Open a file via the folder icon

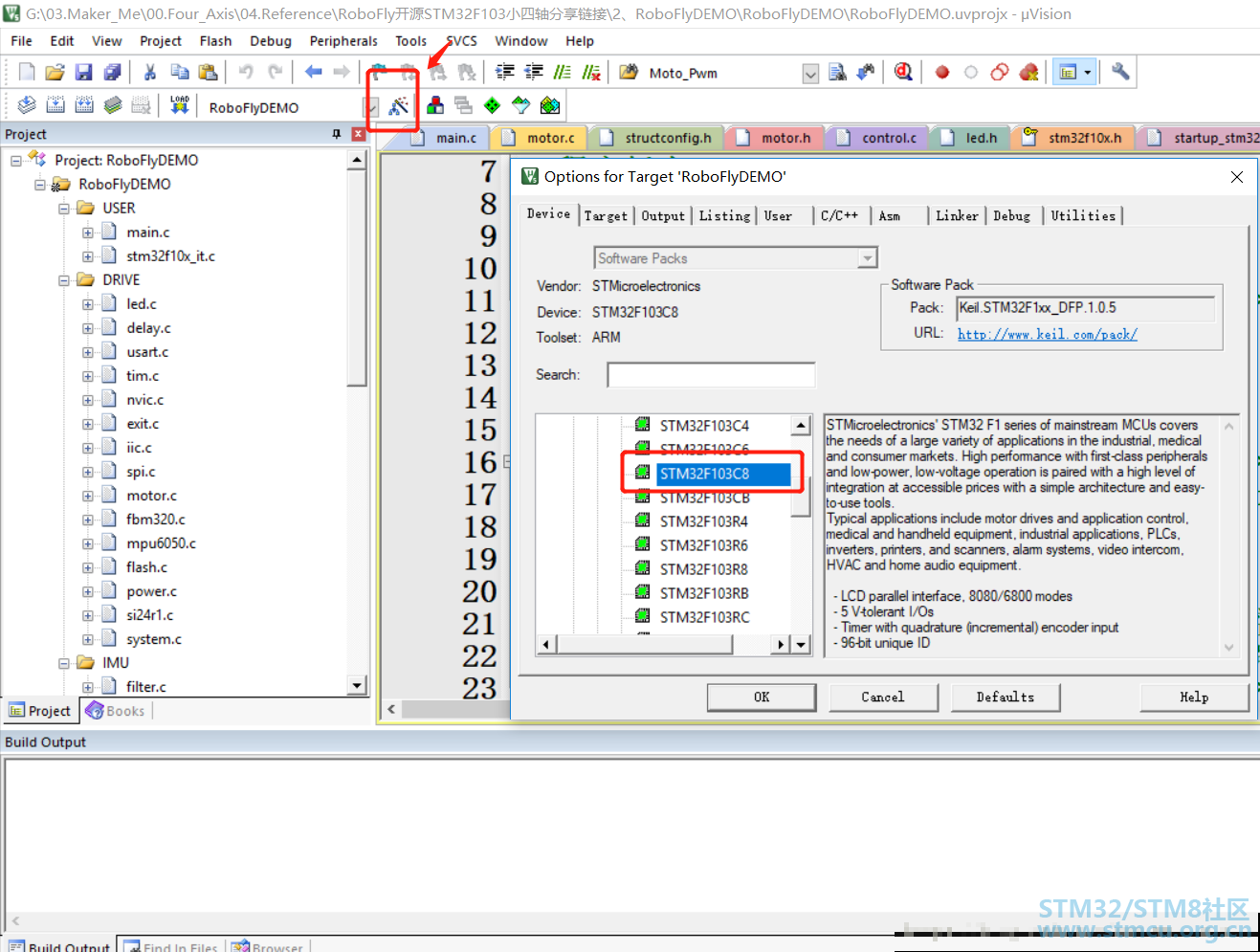coord(55,73)
